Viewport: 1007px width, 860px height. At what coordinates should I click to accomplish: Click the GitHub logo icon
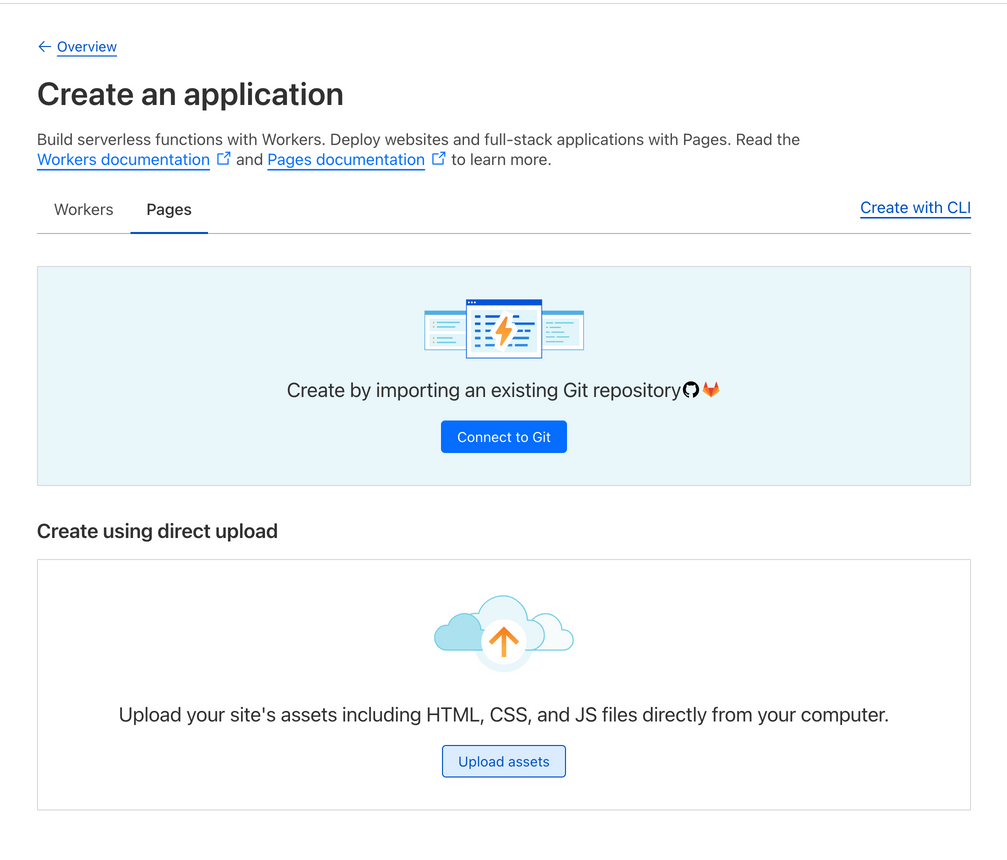coord(691,390)
